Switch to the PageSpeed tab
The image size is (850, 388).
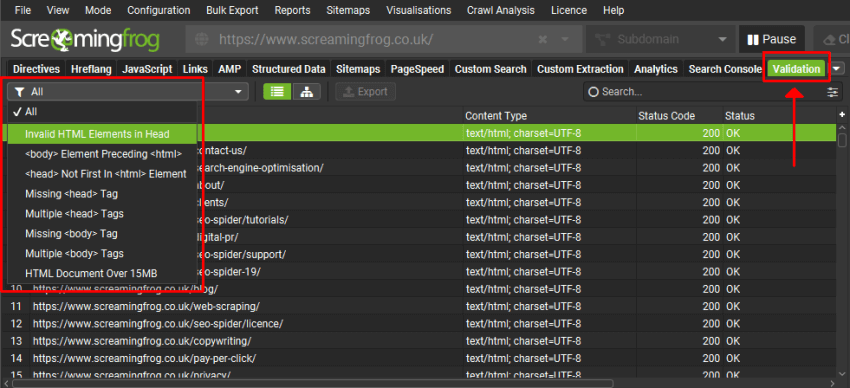(x=417, y=69)
